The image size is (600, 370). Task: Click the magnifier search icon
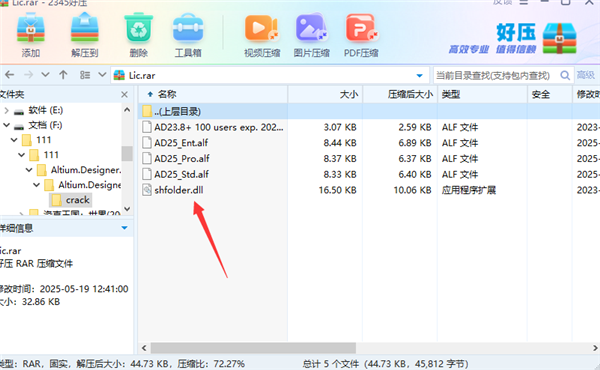[565, 75]
